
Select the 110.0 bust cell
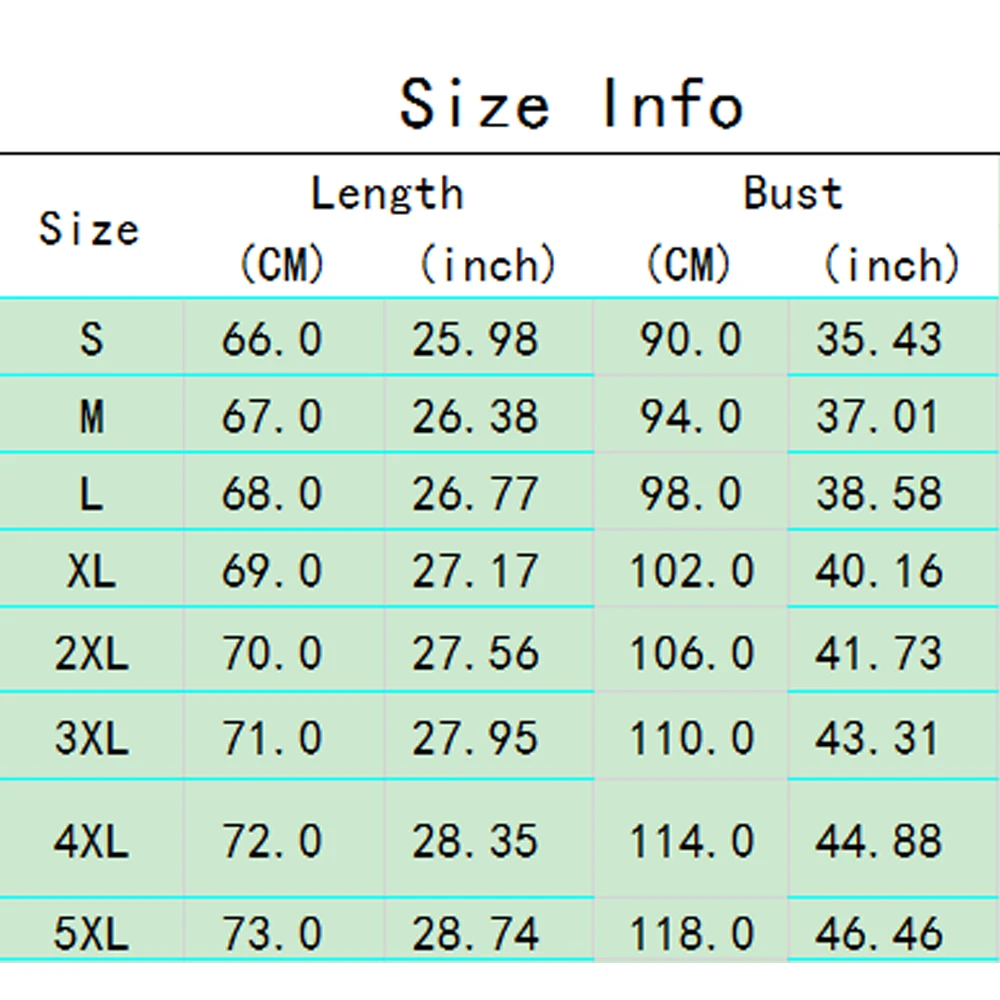(691, 739)
